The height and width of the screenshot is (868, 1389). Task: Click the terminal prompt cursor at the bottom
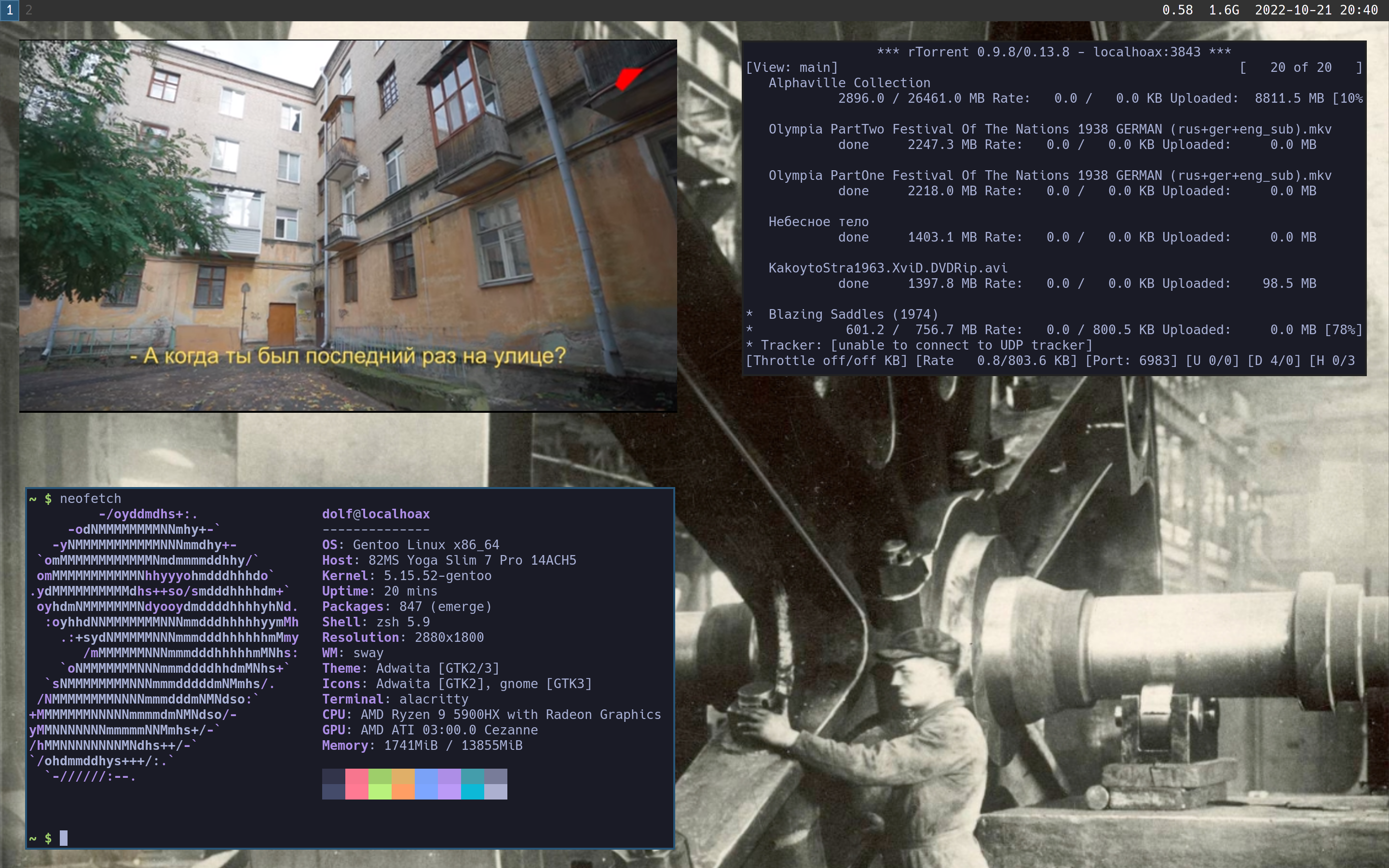64,838
